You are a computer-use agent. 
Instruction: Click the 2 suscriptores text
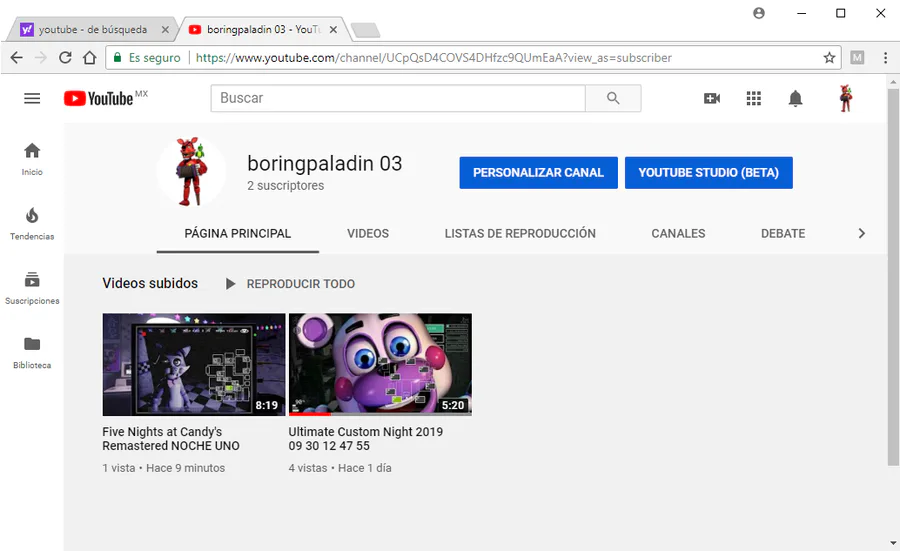[x=285, y=185]
